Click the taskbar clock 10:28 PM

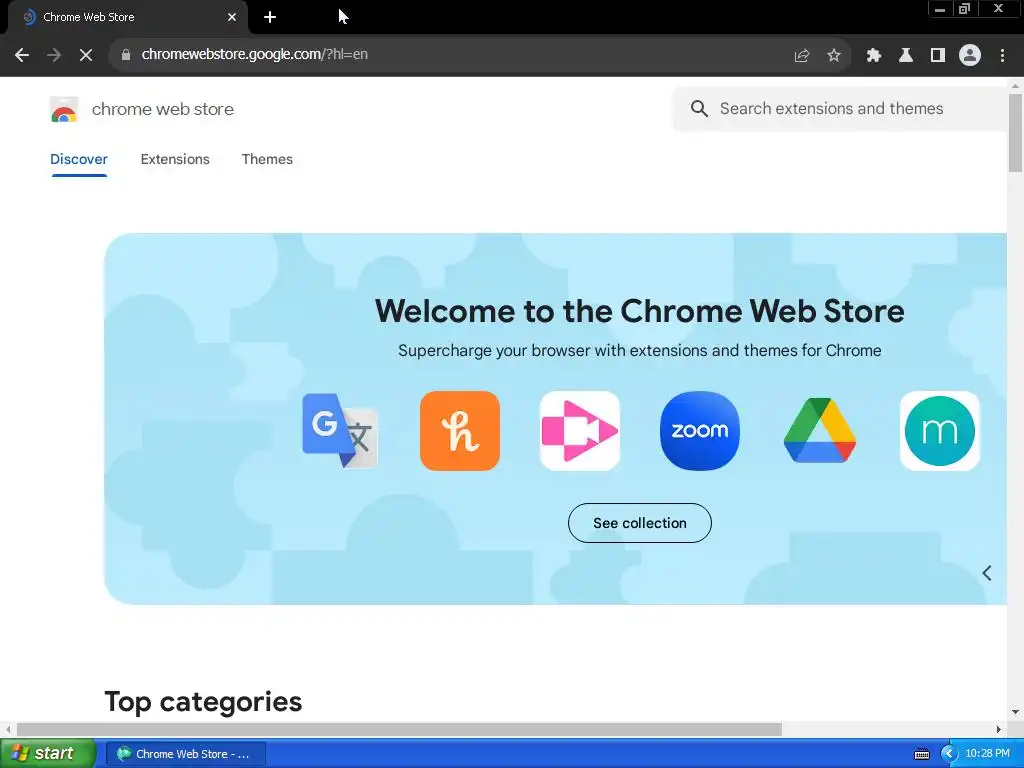pyautogui.click(x=987, y=754)
